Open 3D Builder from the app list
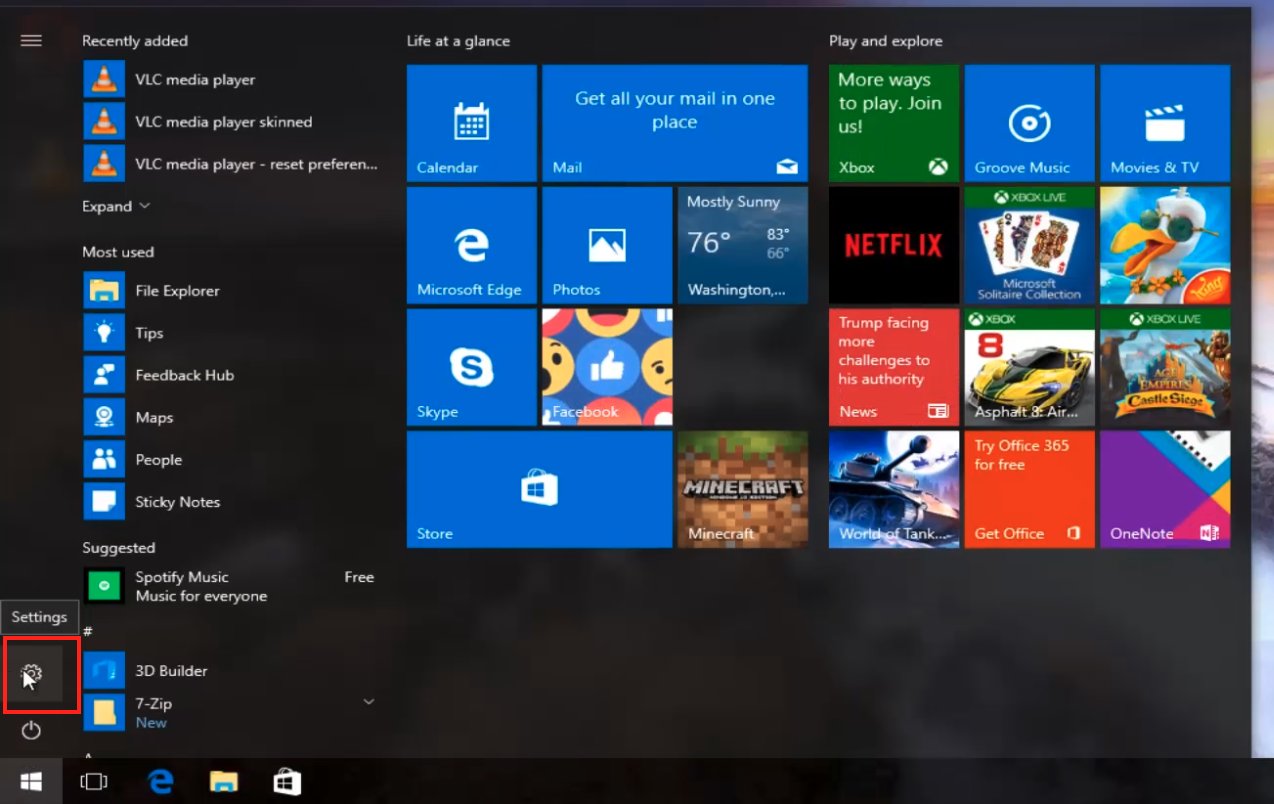 (x=231, y=670)
